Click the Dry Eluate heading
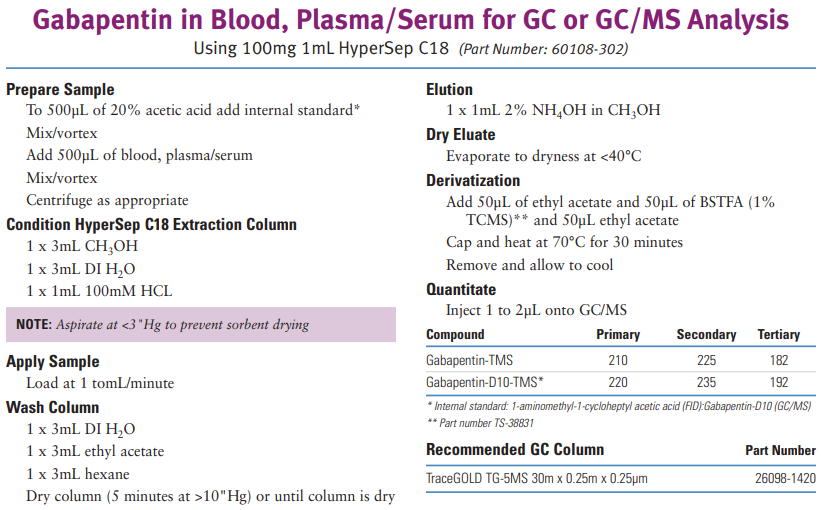This screenshot has height=510, width=821. [461, 135]
